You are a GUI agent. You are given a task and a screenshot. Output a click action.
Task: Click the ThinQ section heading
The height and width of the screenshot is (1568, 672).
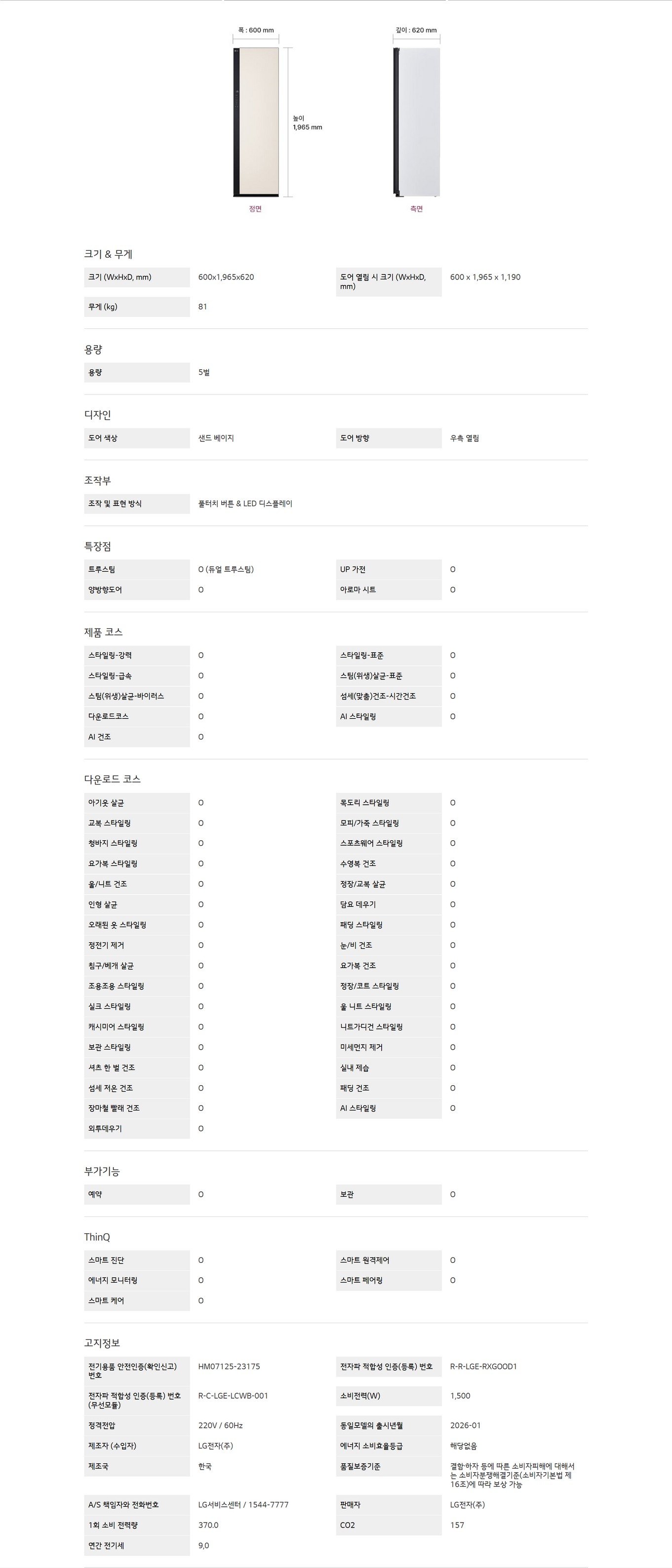click(97, 1237)
